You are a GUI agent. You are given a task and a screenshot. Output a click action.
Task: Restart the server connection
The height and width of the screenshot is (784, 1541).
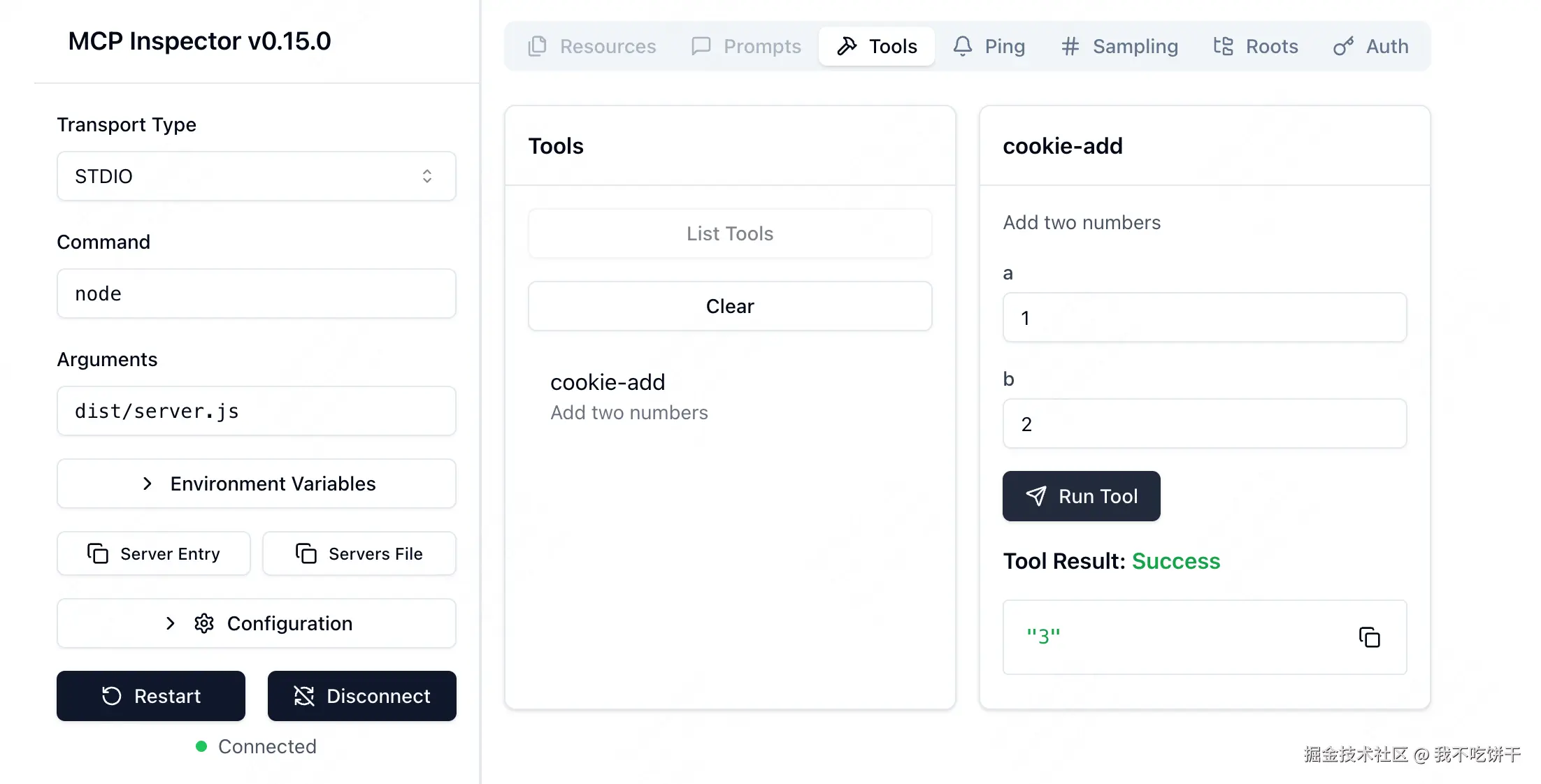[151, 696]
